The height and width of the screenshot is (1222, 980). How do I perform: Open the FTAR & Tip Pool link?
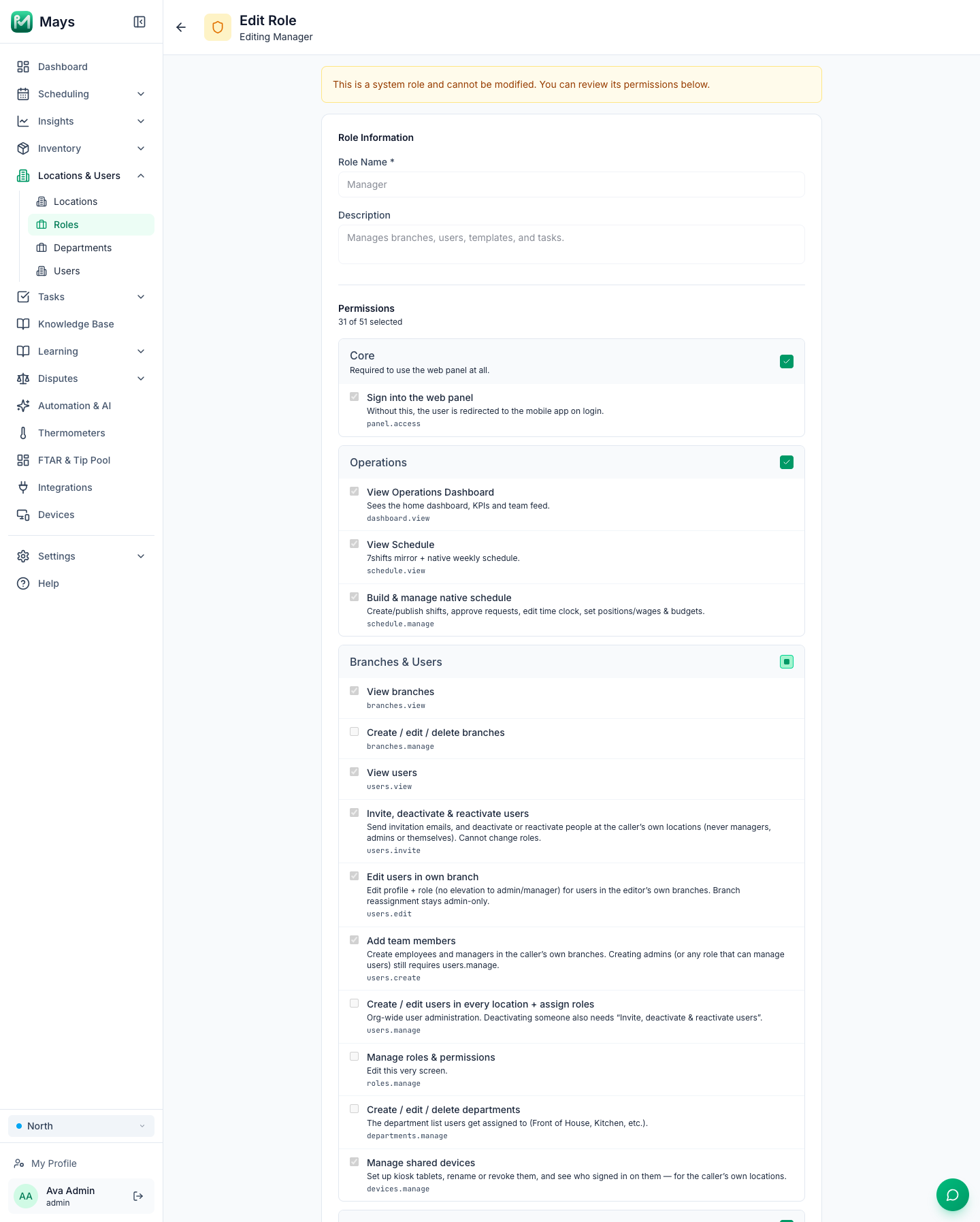81,460
